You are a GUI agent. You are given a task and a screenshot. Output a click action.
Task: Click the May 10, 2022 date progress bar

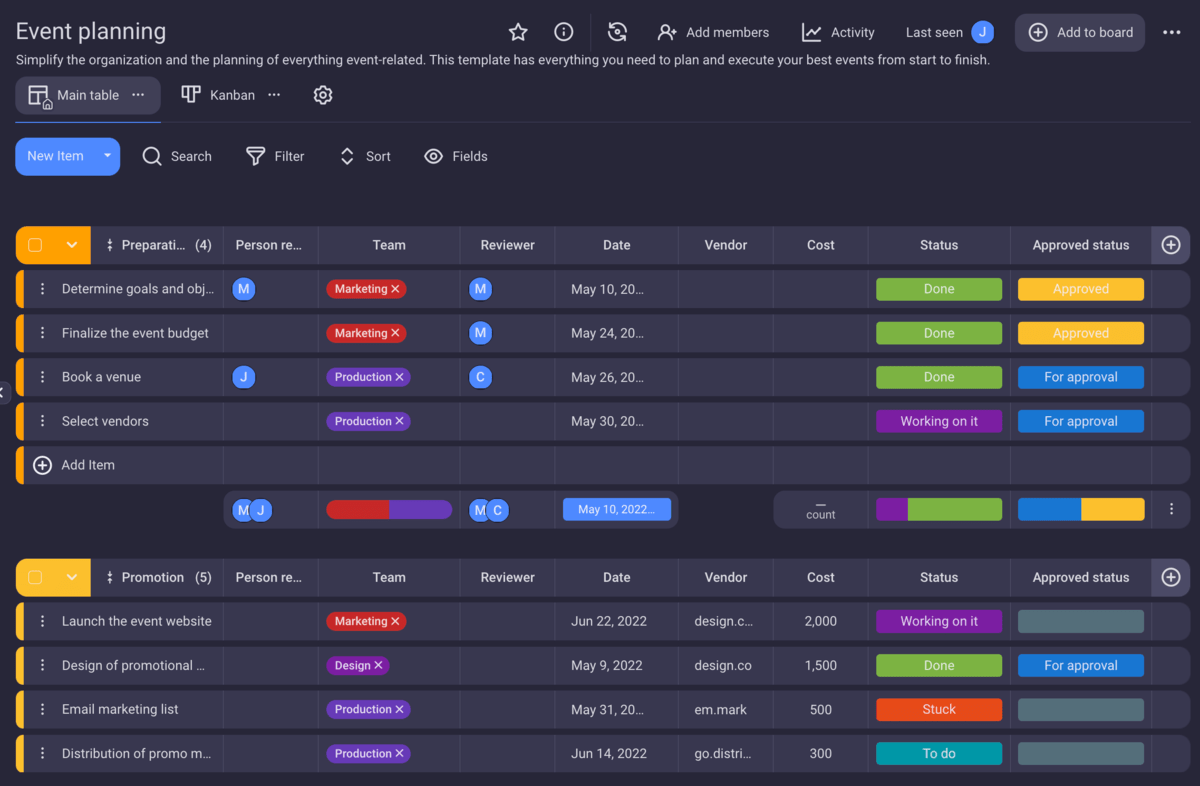pos(617,509)
